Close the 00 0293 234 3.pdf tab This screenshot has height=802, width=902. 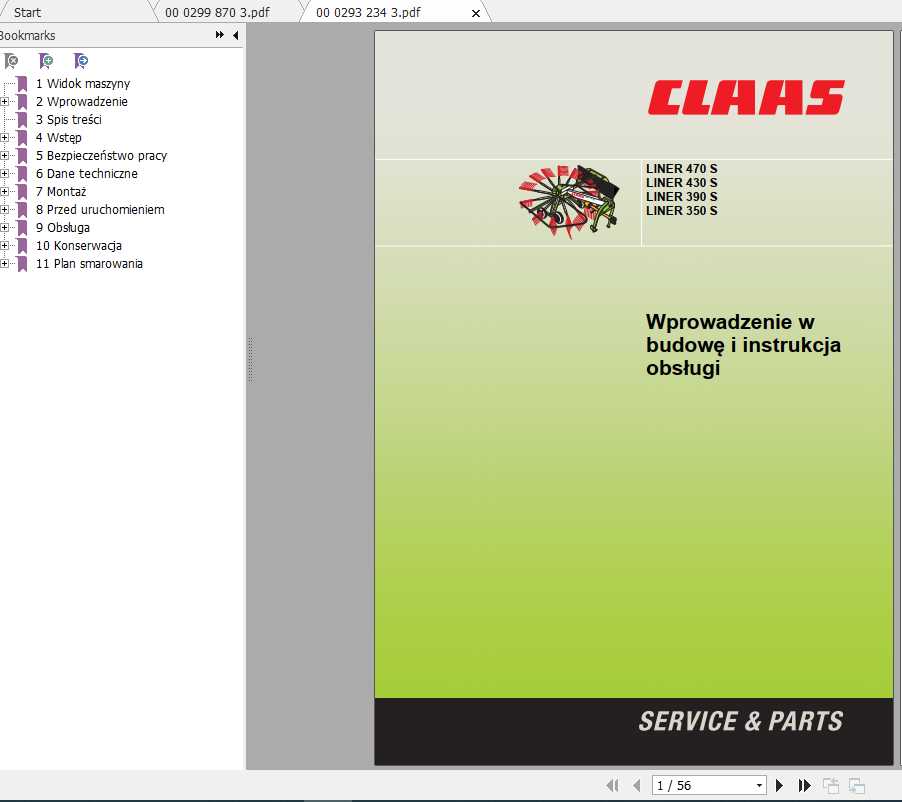[476, 13]
